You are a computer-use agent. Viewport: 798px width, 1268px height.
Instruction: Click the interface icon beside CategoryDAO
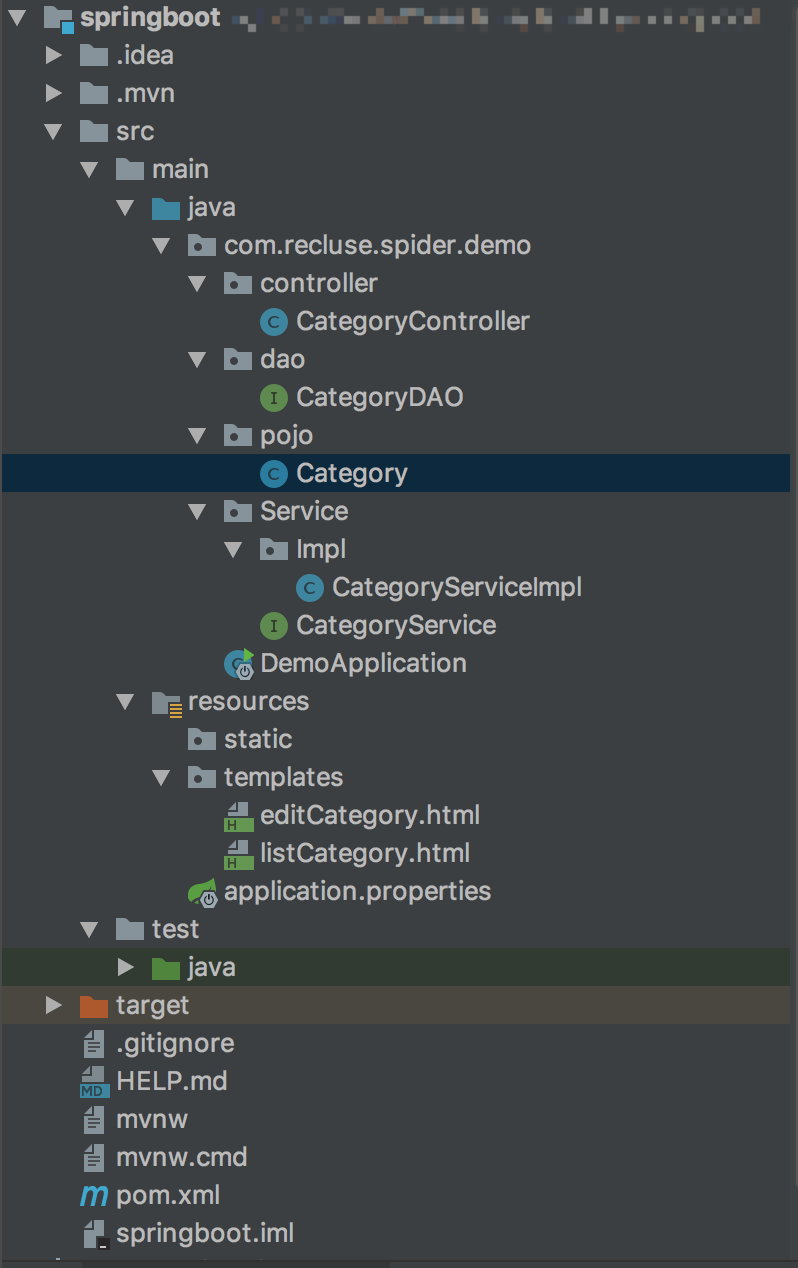coord(273,397)
